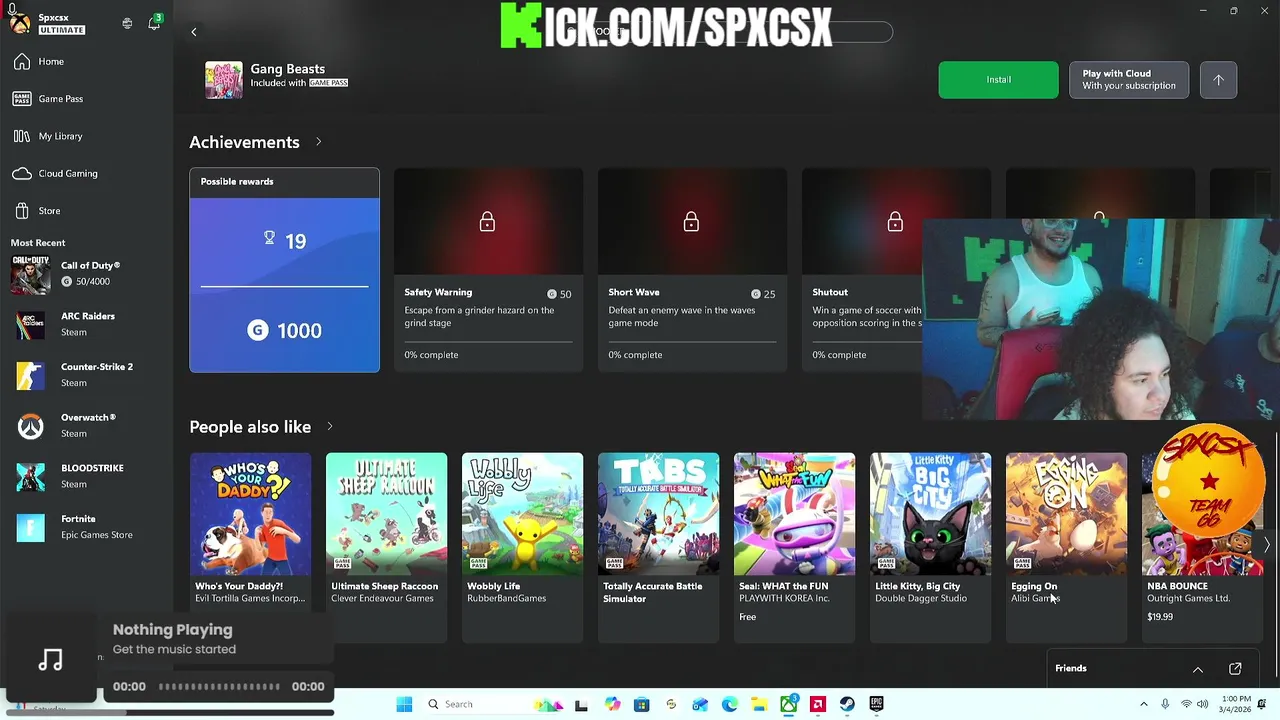Open Overwatch in Most Recent

(x=86, y=426)
